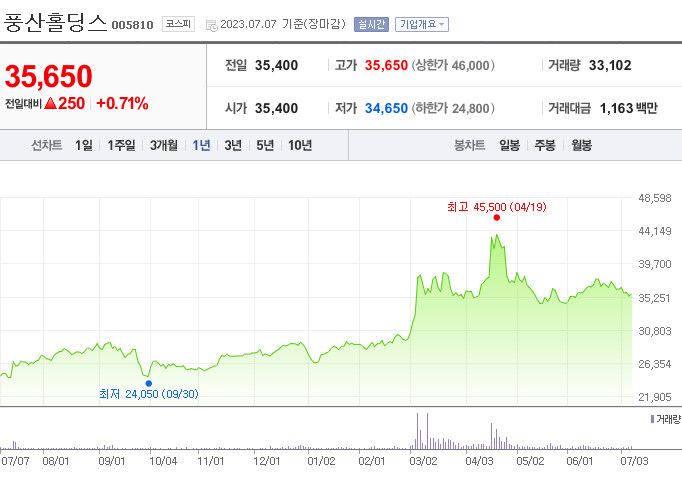Click the 48,598 y-axis label
This screenshot has width=682, height=478.
coord(655,198)
